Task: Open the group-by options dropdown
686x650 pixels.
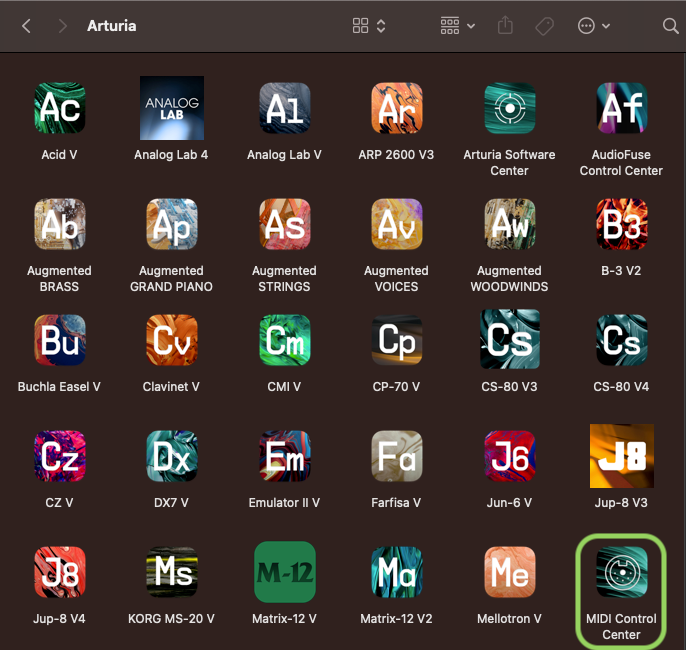Action: pos(458,26)
